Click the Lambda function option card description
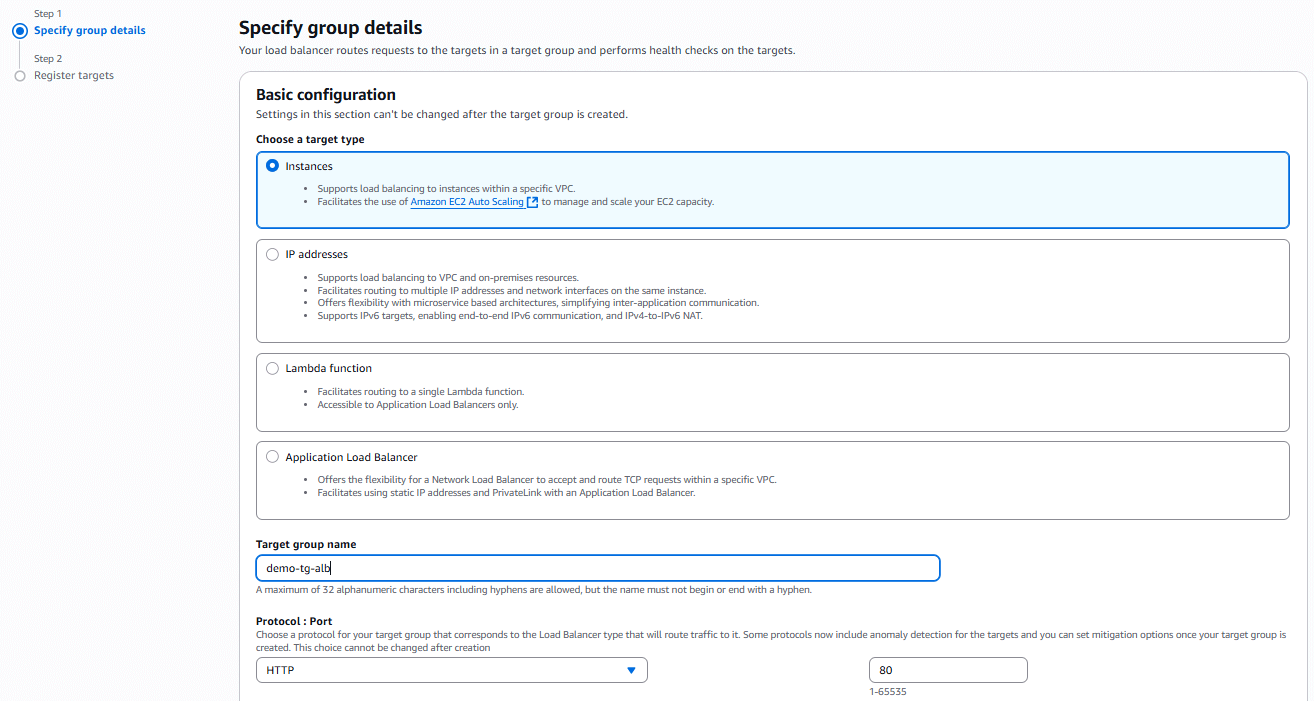The height and width of the screenshot is (701, 1314). point(420,398)
